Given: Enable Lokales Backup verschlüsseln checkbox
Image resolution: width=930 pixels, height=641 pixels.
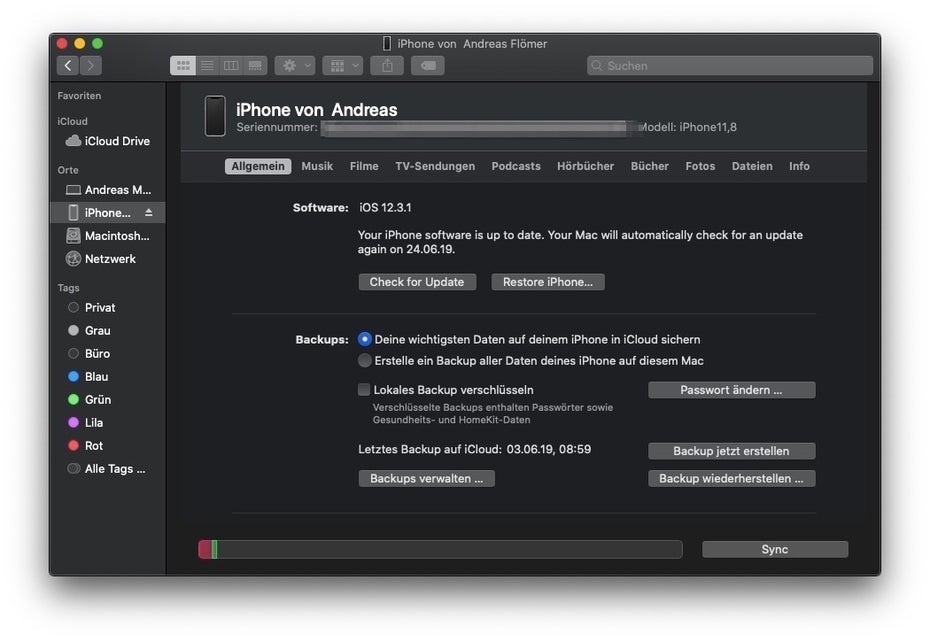Looking at the screenshot, I should click(x=364, y=390).
